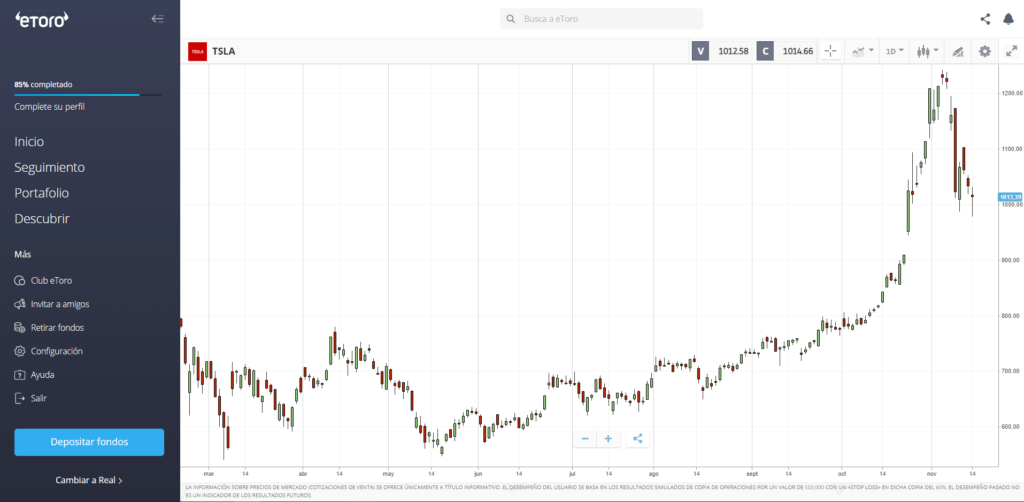This screenshot has height=502, width=1024.
Task: Click the TSLA red logo
Action: point(197,51)
